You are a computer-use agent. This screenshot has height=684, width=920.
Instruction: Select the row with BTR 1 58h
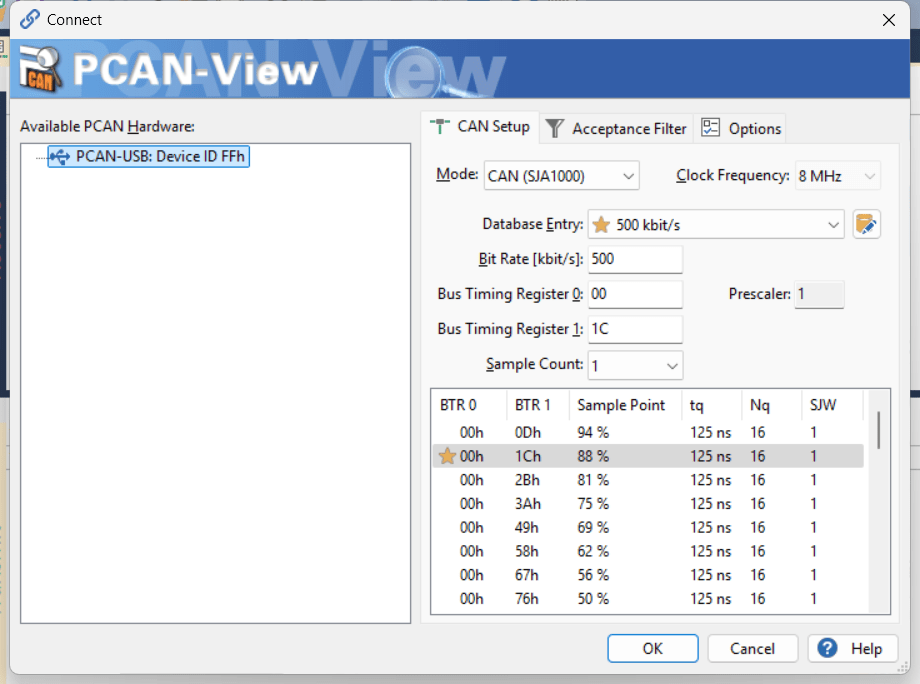[648, 551]
